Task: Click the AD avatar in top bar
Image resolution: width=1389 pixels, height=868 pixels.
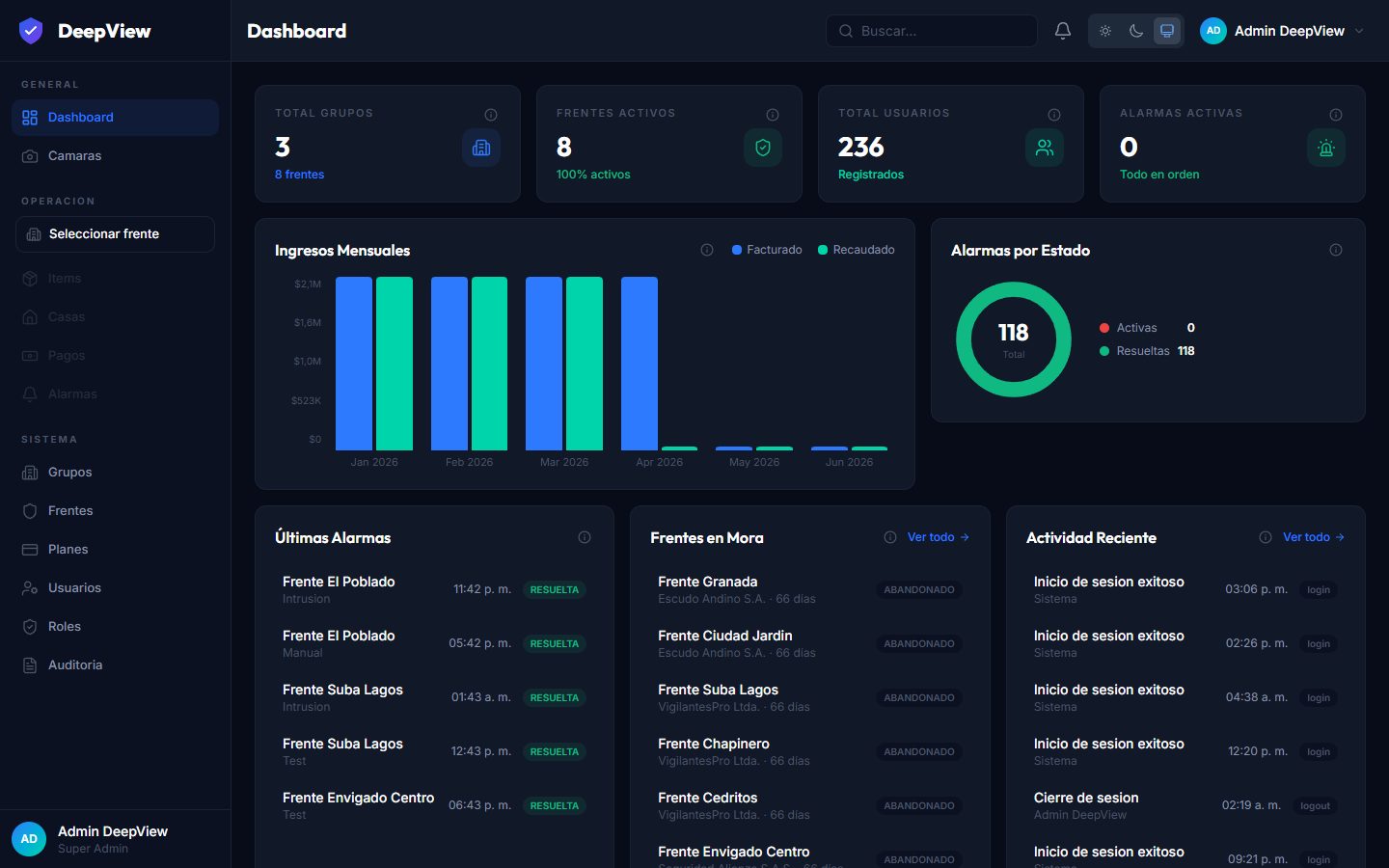Action: click(x=1213, y=31)
